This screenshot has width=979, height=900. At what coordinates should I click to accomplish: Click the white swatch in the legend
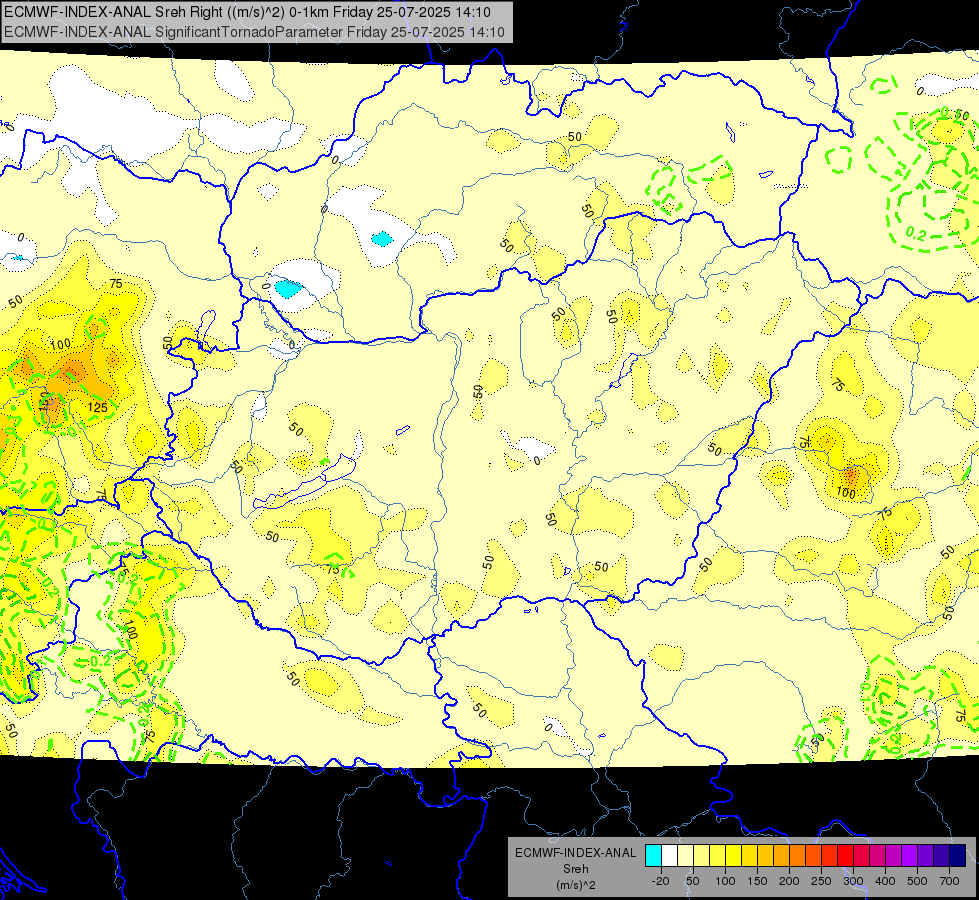[669, 855]
